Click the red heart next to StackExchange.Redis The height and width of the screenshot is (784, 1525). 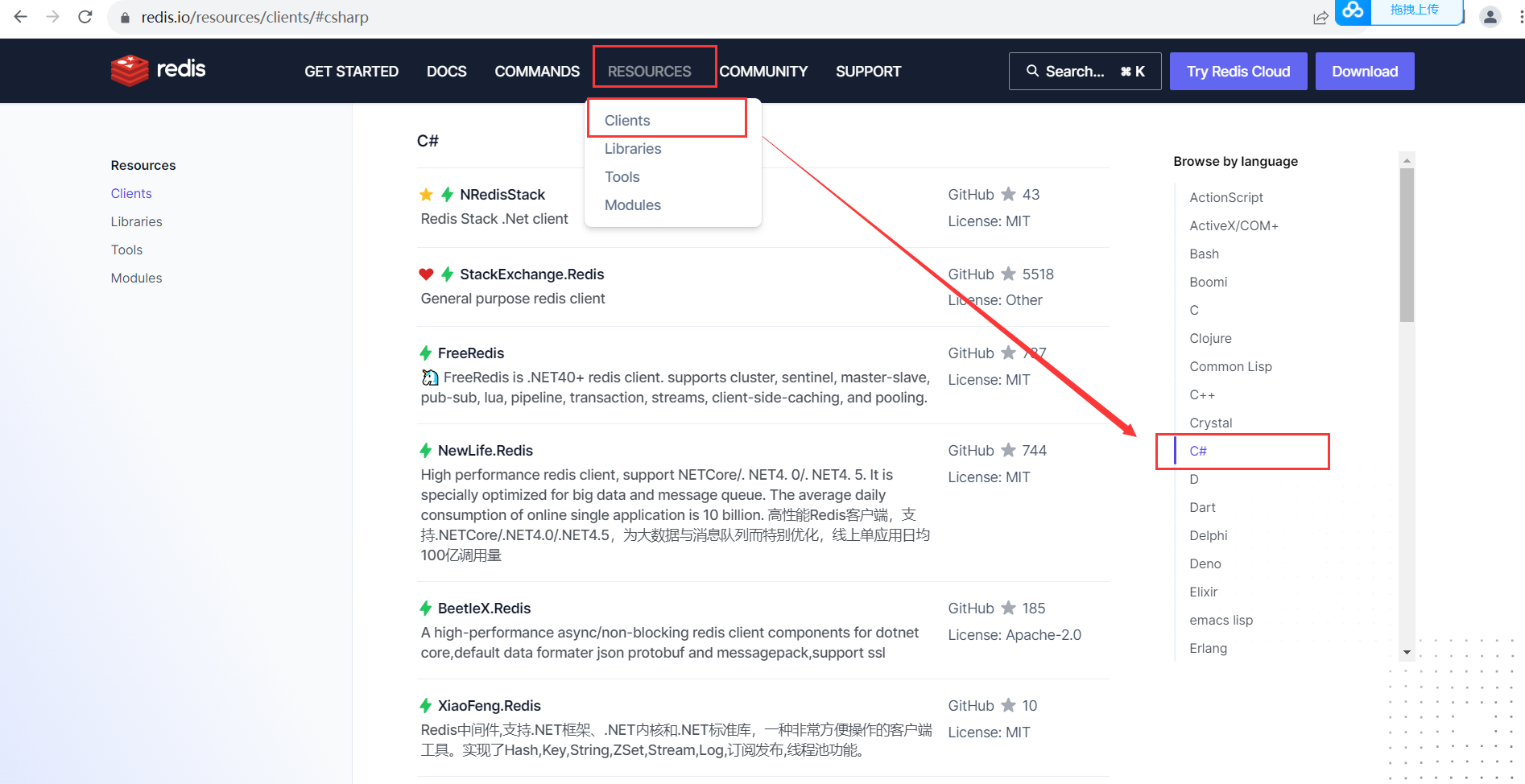click(426, 274)
